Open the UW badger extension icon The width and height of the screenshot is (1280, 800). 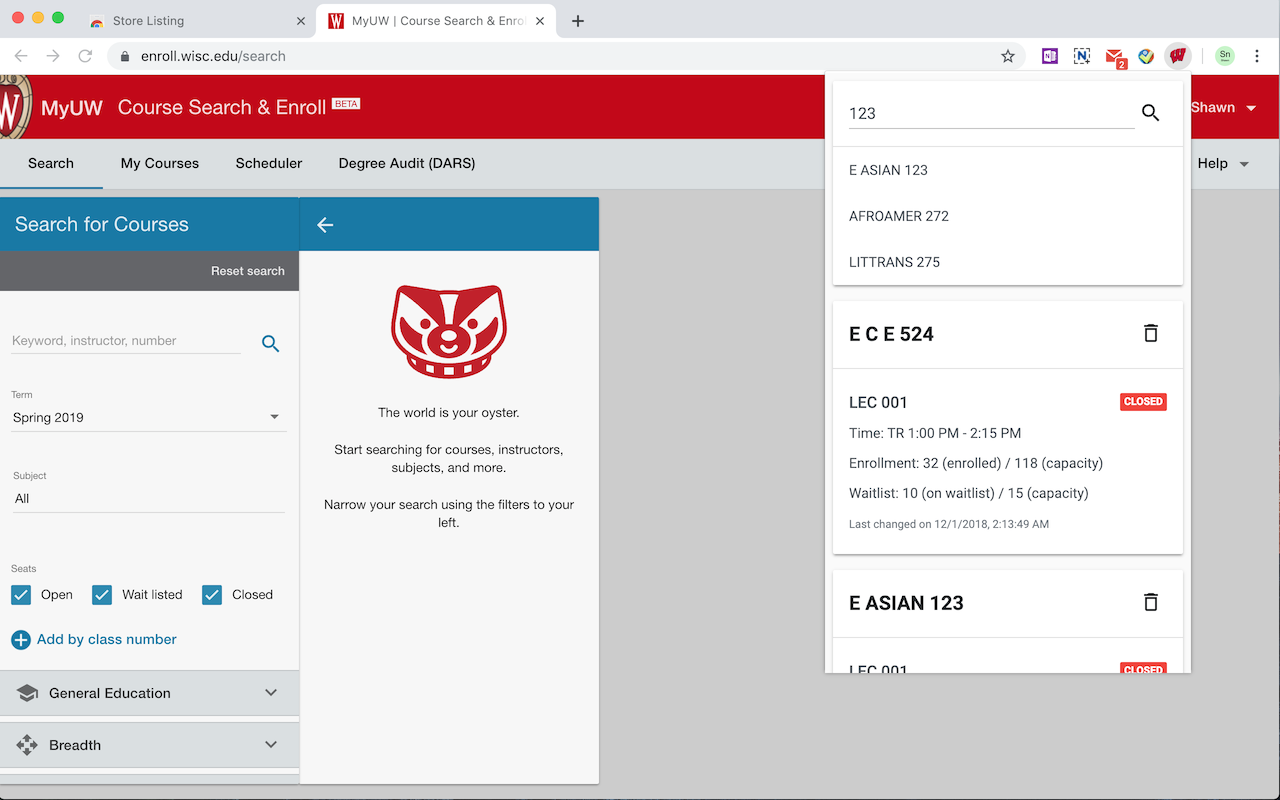pos(1178,56)
